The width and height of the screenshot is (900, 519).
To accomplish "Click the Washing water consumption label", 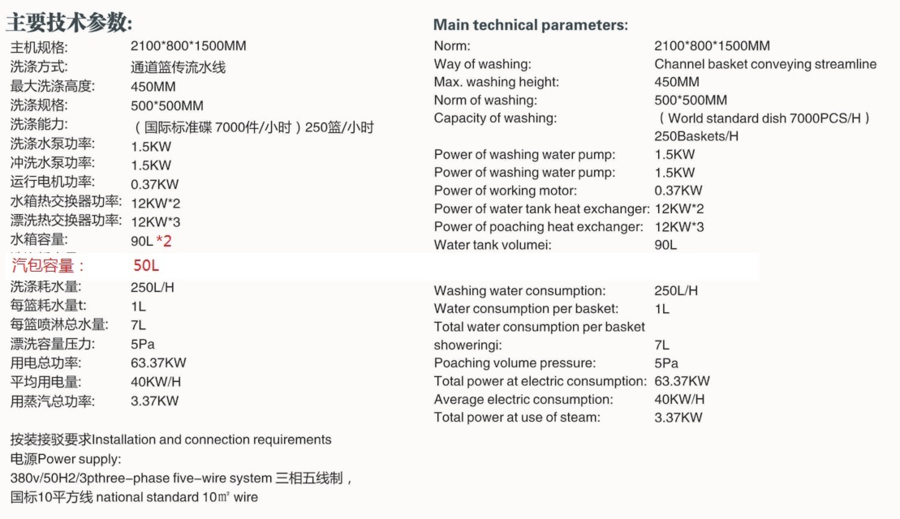I will (519, 291).
